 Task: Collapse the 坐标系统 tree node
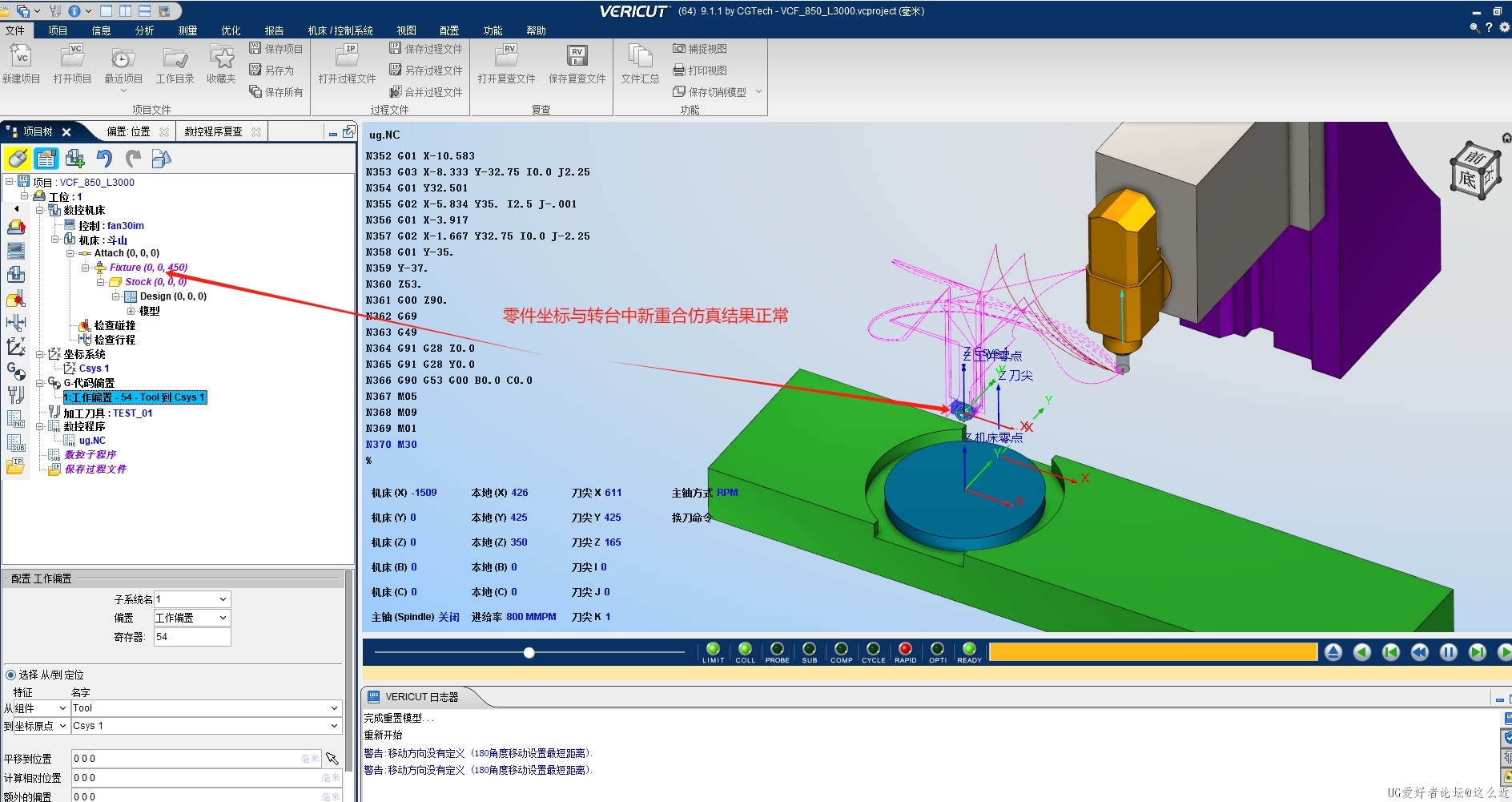click(40, 354)
